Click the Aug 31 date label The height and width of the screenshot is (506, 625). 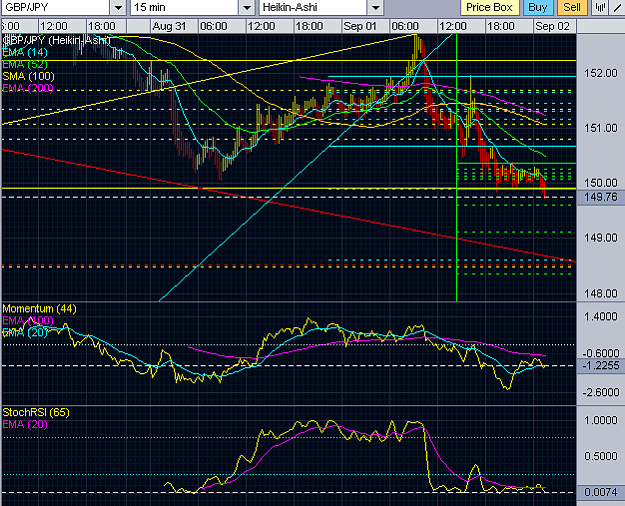click(x=169, y=26)
